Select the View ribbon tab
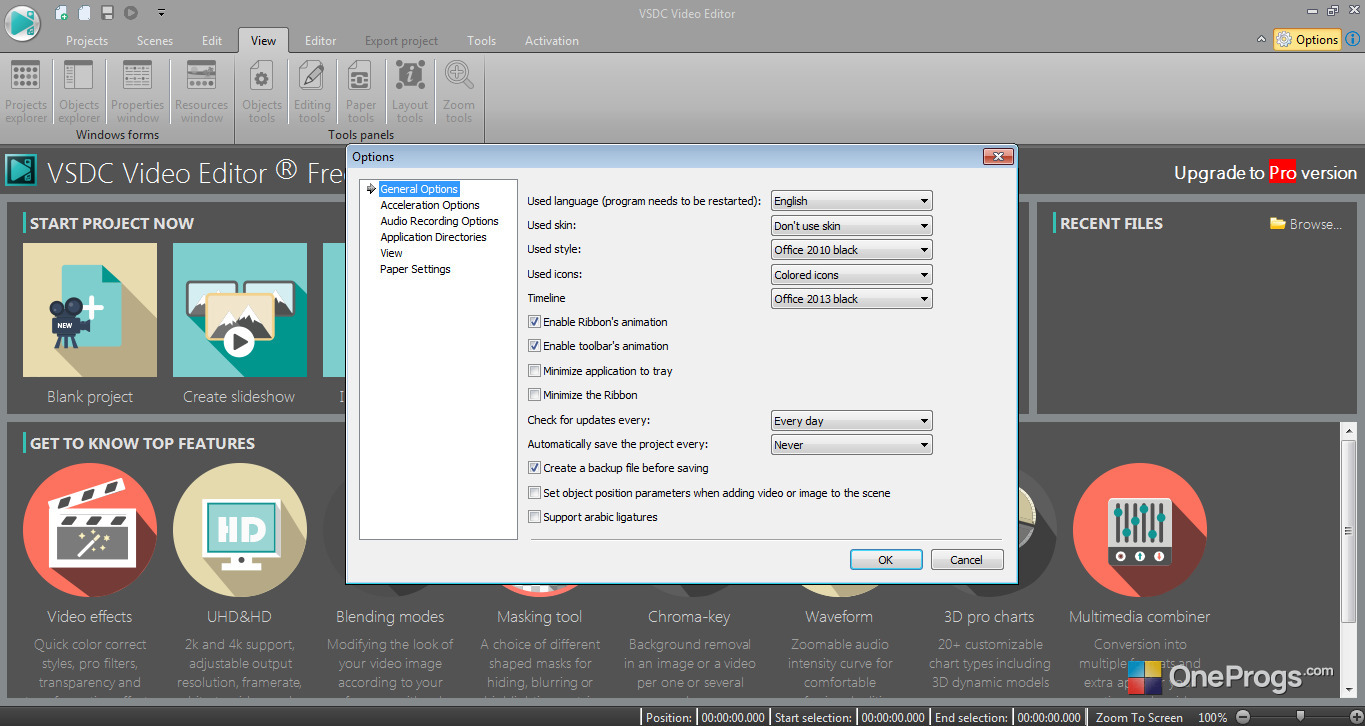This screenshot has height=726, width=1365. 264,41
